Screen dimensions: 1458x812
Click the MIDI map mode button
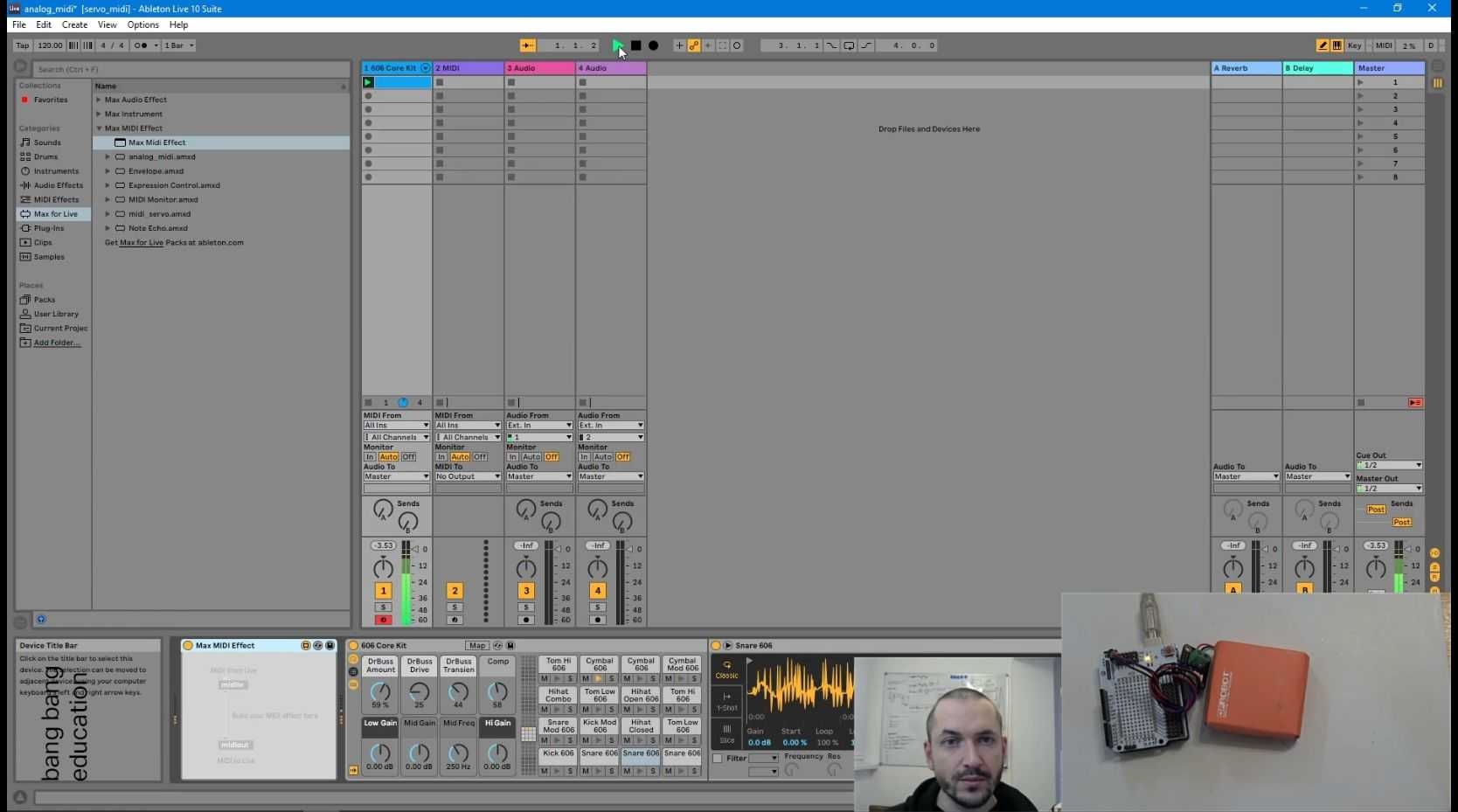tap(1384, 45)
